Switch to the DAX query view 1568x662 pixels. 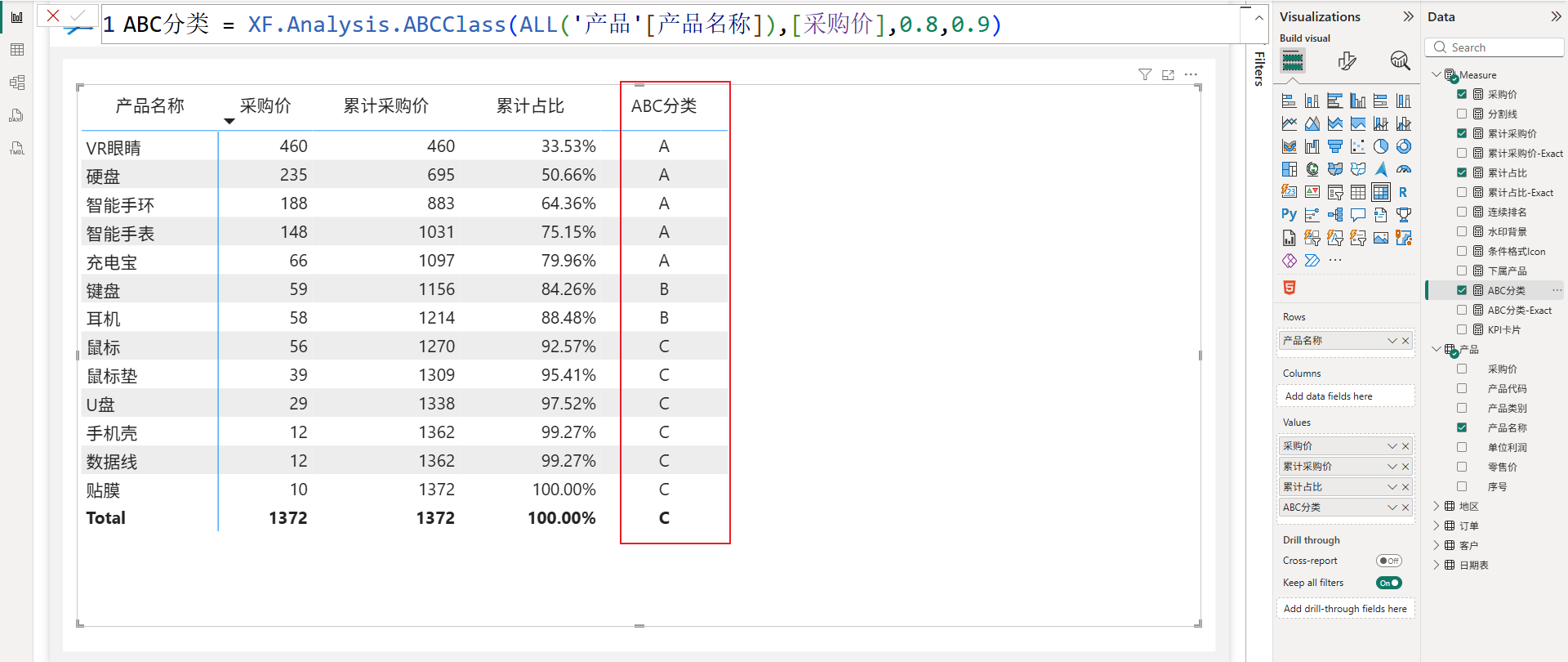[x=16, y=115]
